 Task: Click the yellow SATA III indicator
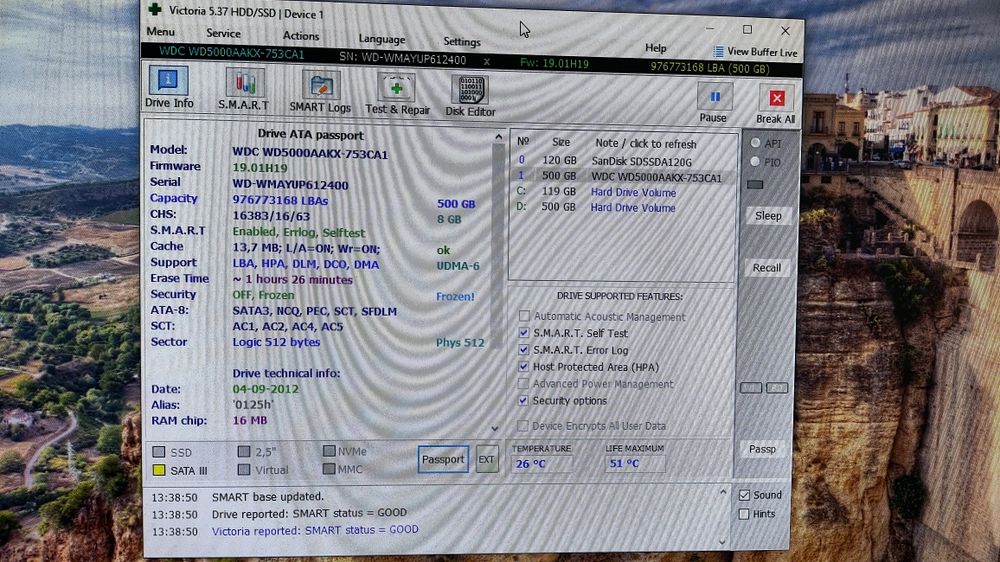coord(159,470)
